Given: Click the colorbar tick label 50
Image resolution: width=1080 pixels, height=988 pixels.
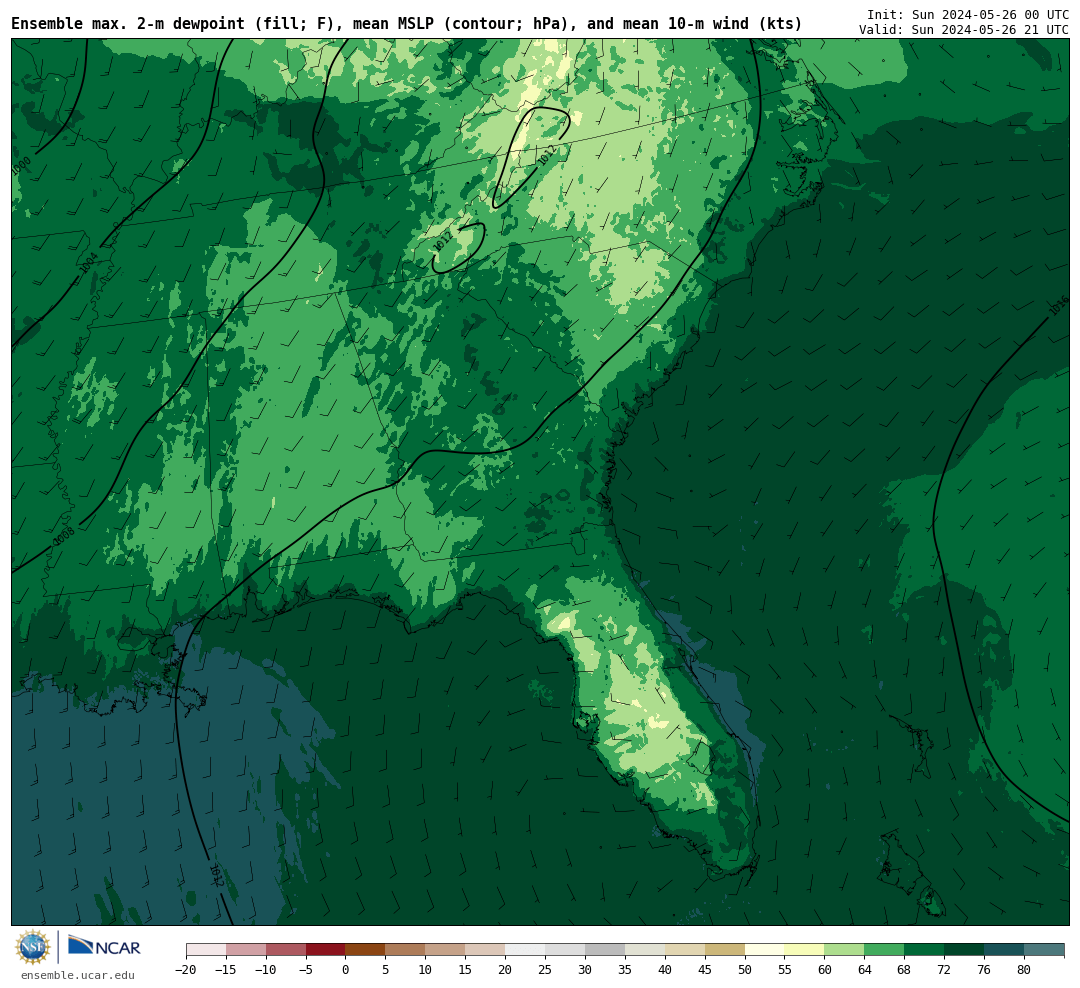Looking at the screenshot, I should pyautogui.click(x=745, y=970).
